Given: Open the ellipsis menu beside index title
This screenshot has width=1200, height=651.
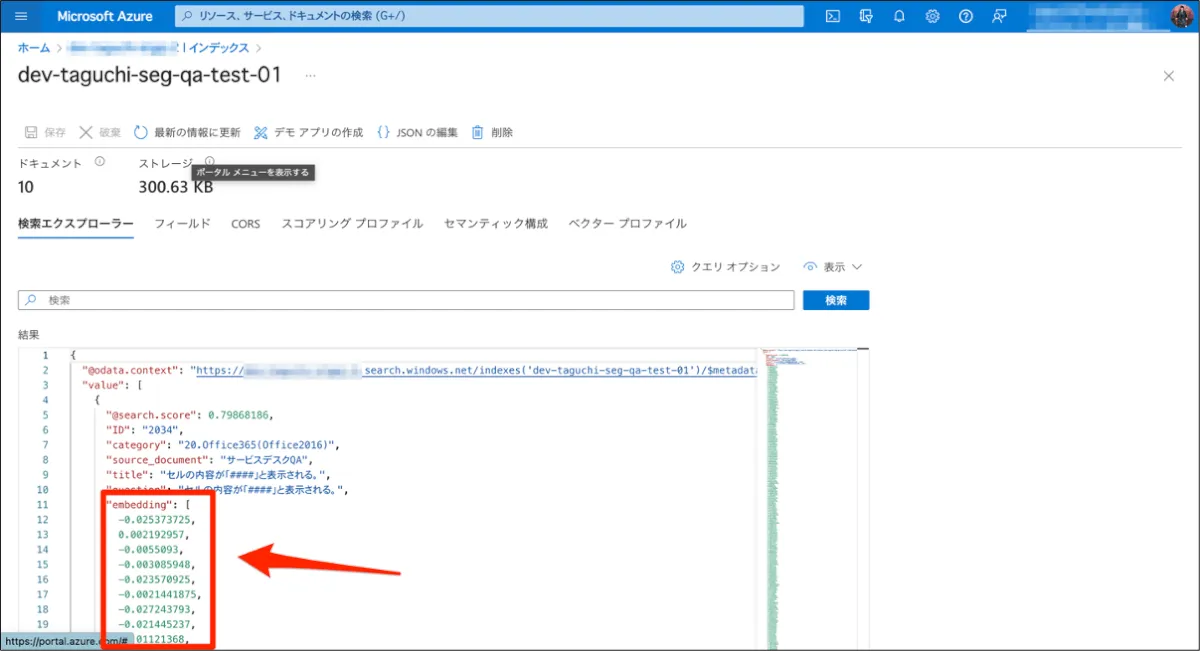Looking at the screenshot, I should point(310,76).
